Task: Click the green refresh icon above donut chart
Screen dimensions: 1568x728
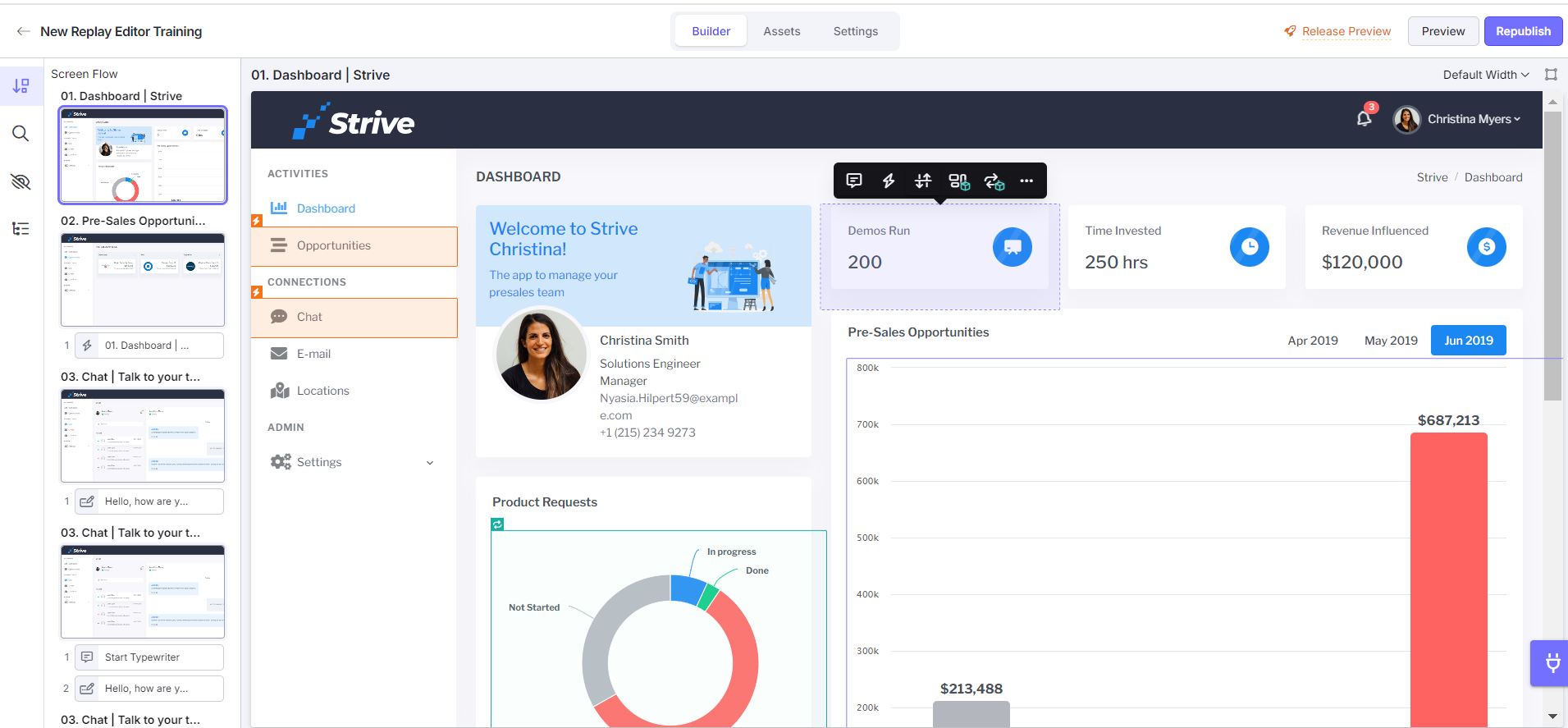Action: [497, 524]
